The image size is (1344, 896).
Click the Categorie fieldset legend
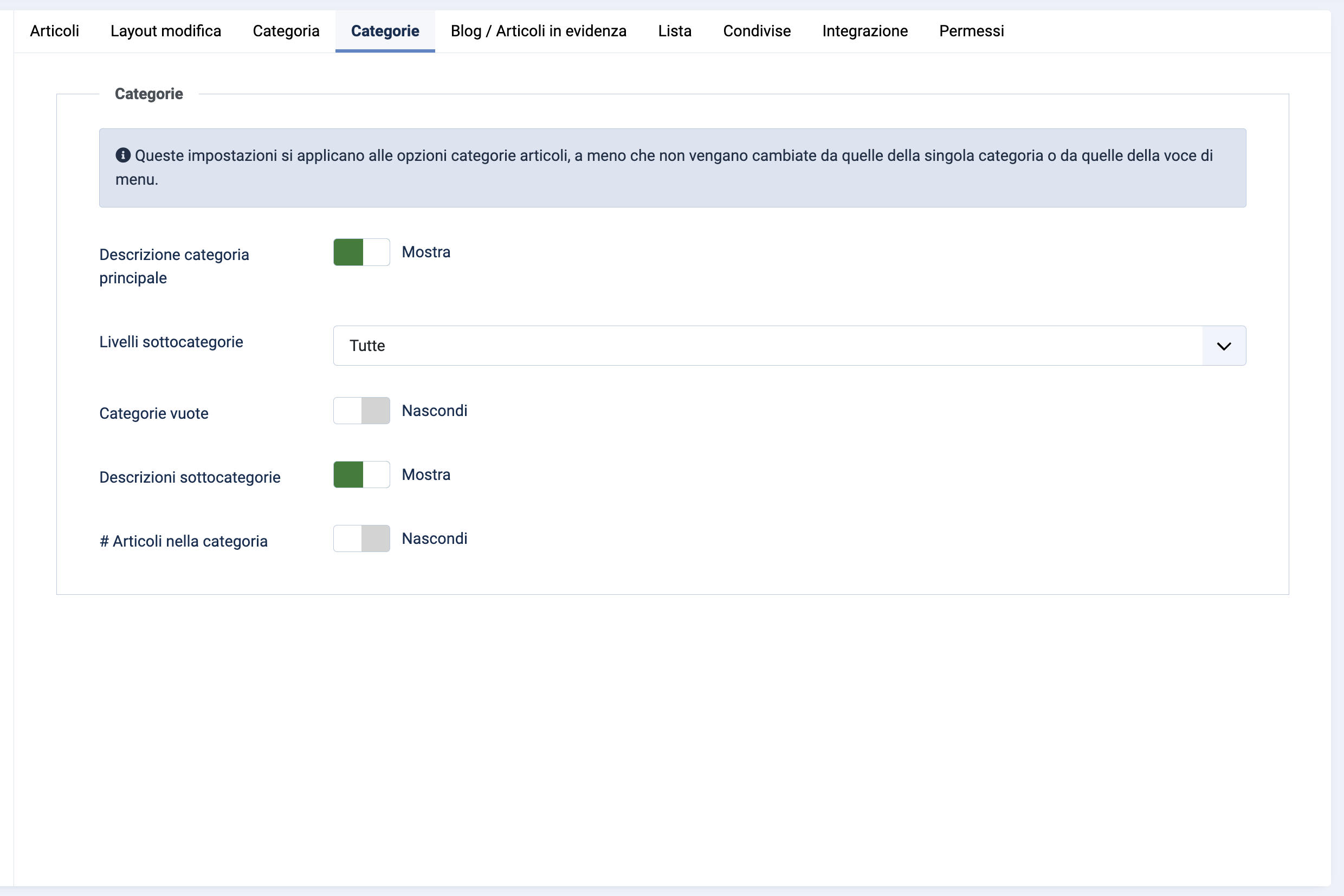[148, 94]
